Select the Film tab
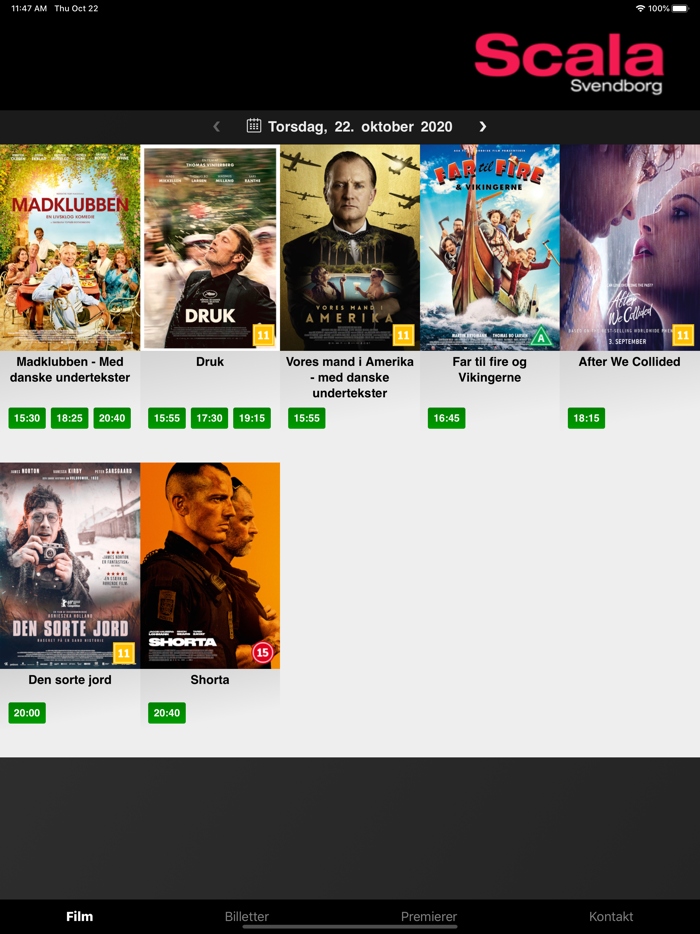The image size is (700, 934). tap(79, 916)
